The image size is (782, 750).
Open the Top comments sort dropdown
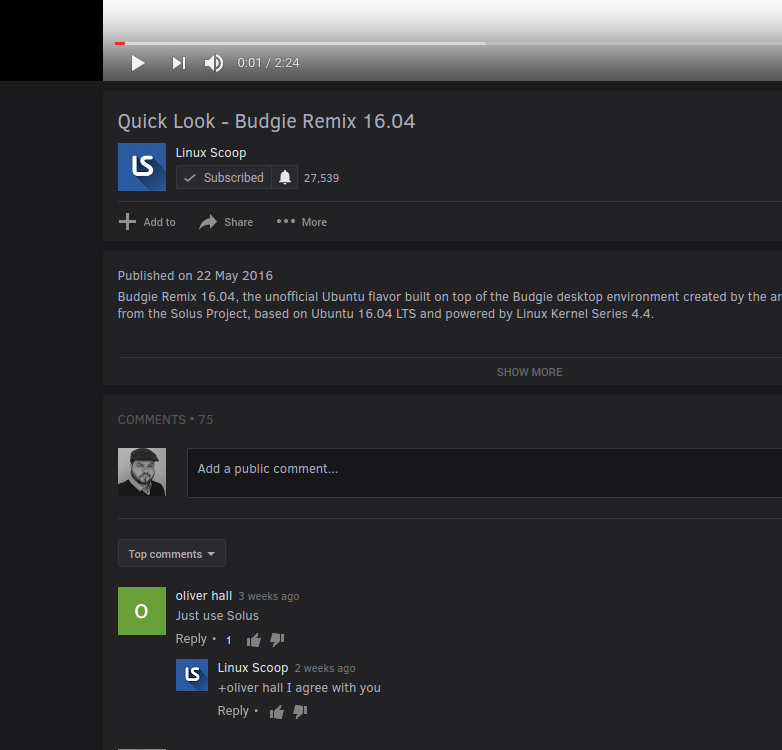[x=172, y=553]
